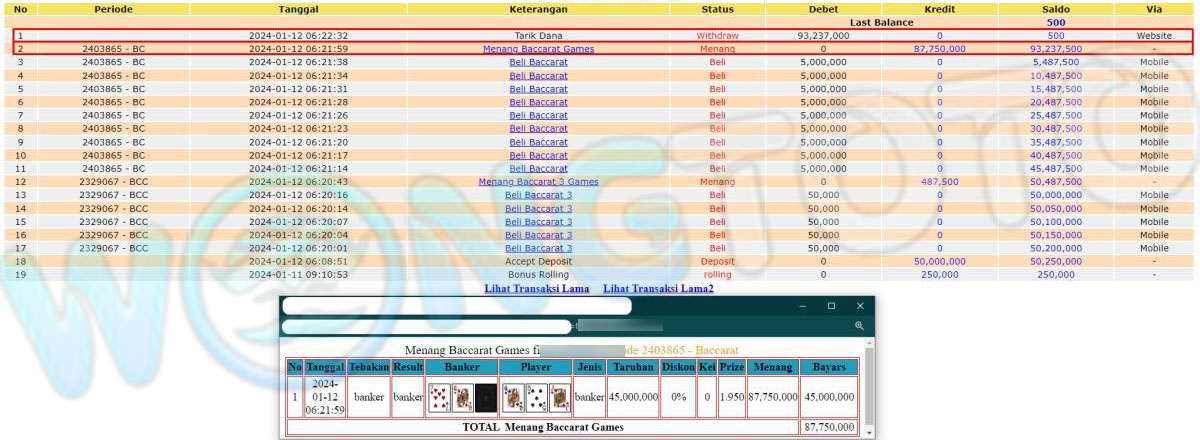The width and height of the screenshot is (1200, 440).
Task: Click the Saldo column header
Action: tap(1055, 9)
